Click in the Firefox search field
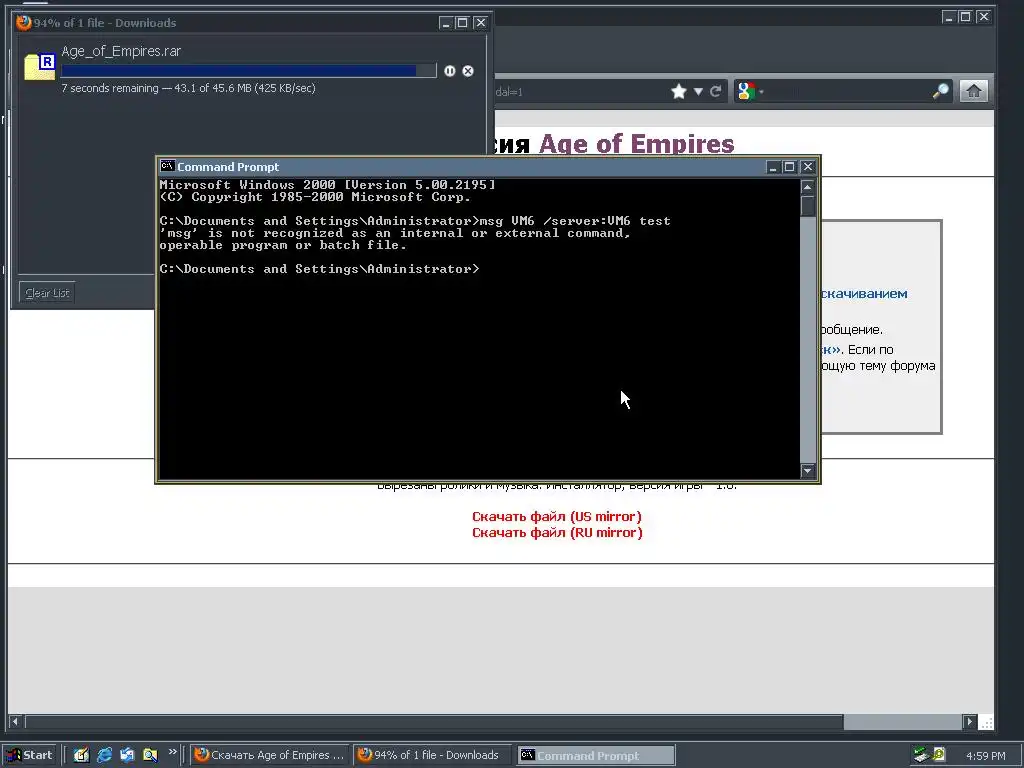Image resolution: width=1024 pixels, height=768 pixels. [847, 91]
